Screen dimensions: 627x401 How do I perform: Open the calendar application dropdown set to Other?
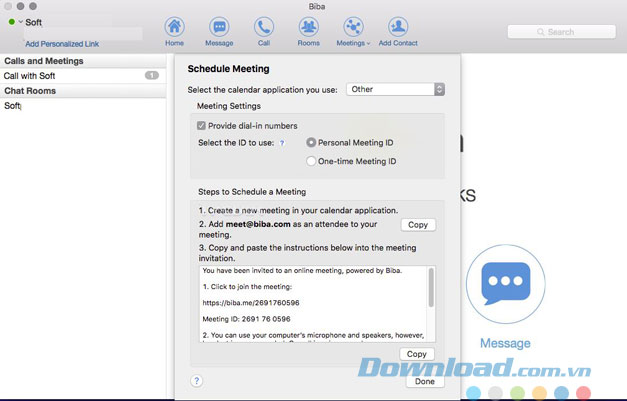pyautogui.click(x=395, y=89)
